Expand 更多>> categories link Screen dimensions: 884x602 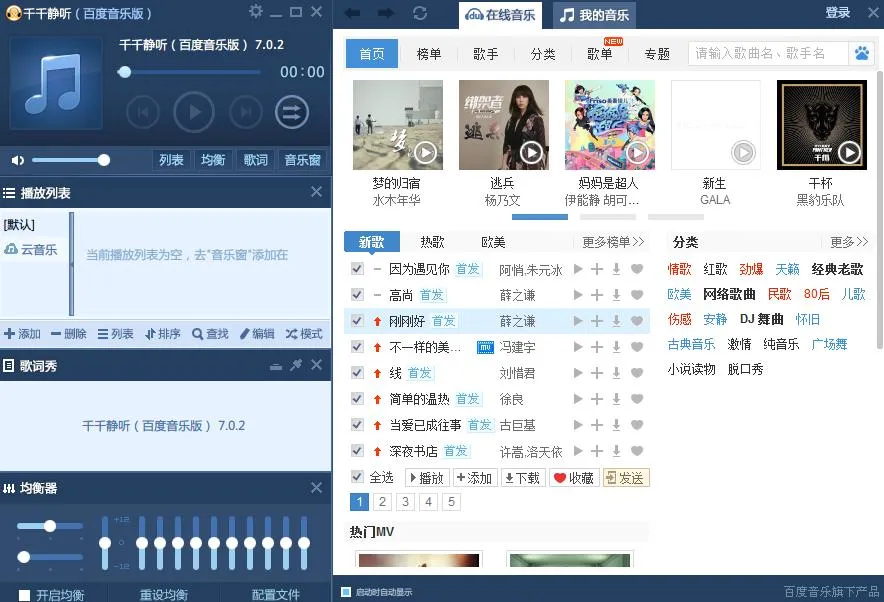(849, 242)
